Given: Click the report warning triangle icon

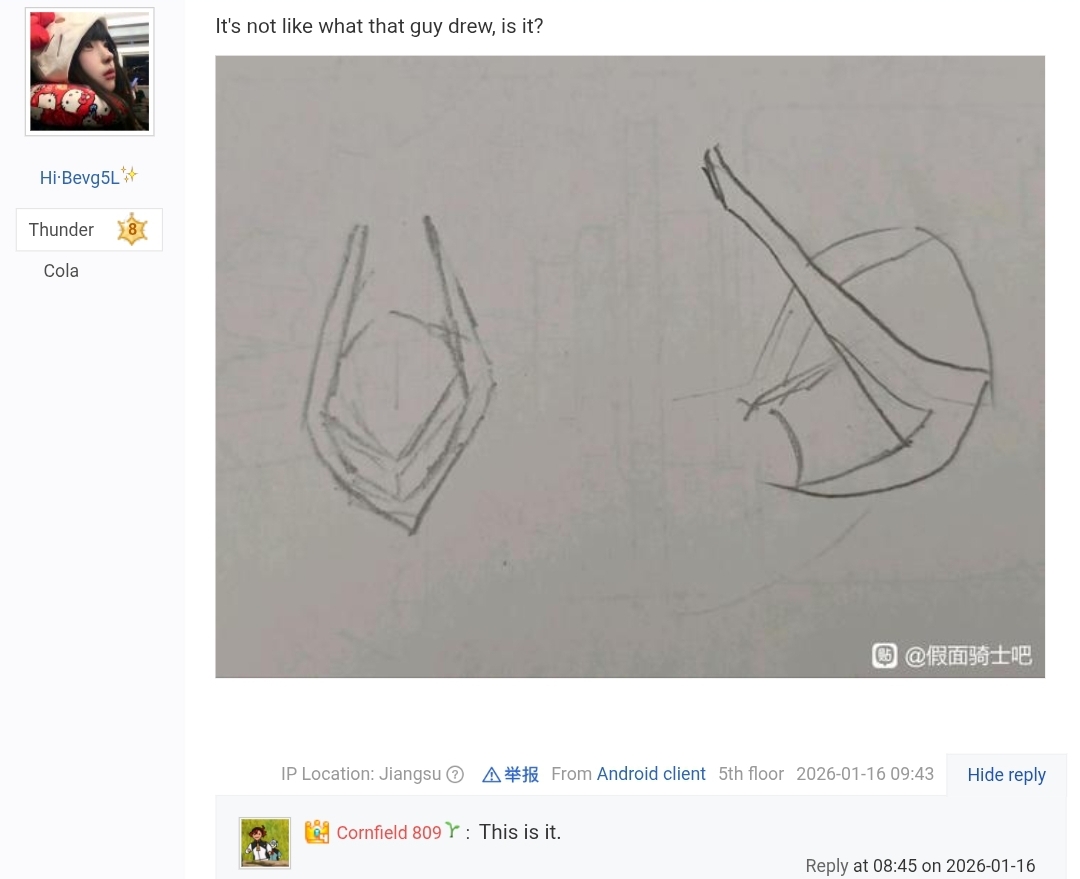Looking at the screenshot, I should coord(491,776).
